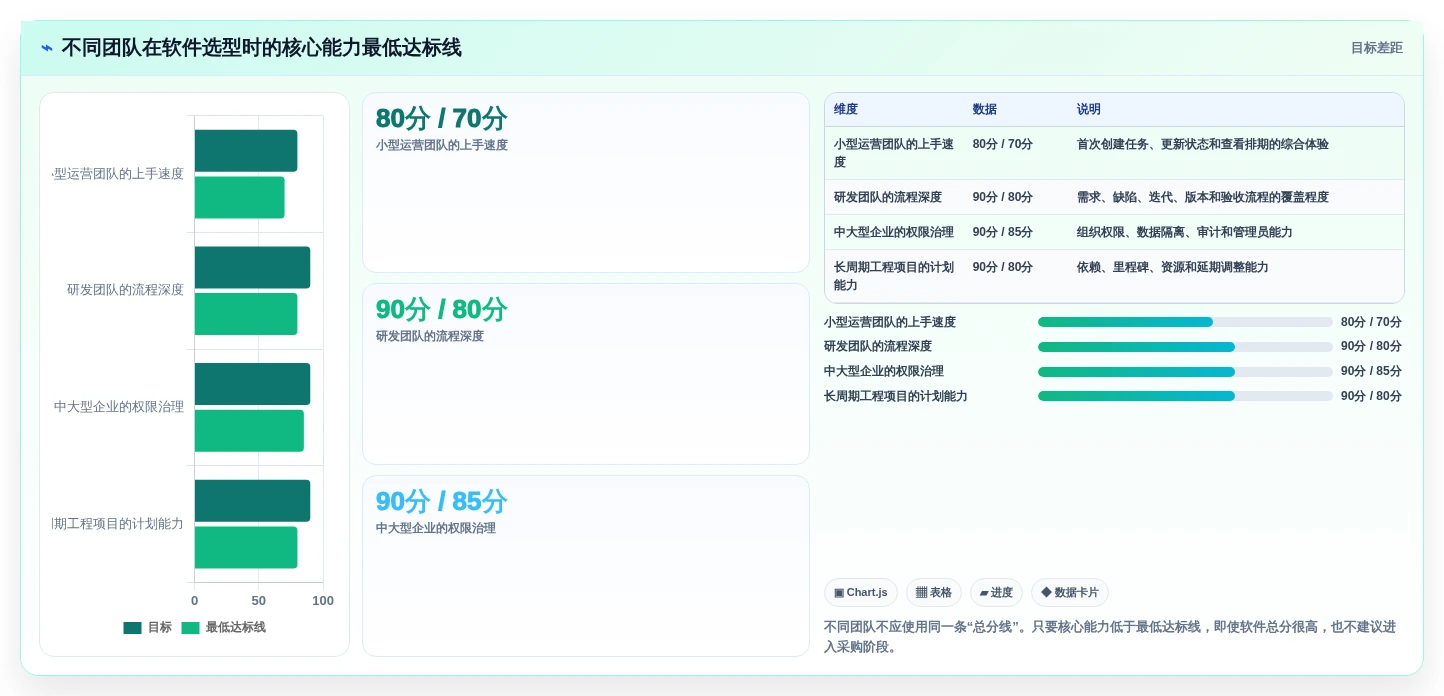The height and width of the screenshot is (696, 1444).
Task: Click the 小型运营团队的上手速度 progress bar
Action: pos(1185,322)
